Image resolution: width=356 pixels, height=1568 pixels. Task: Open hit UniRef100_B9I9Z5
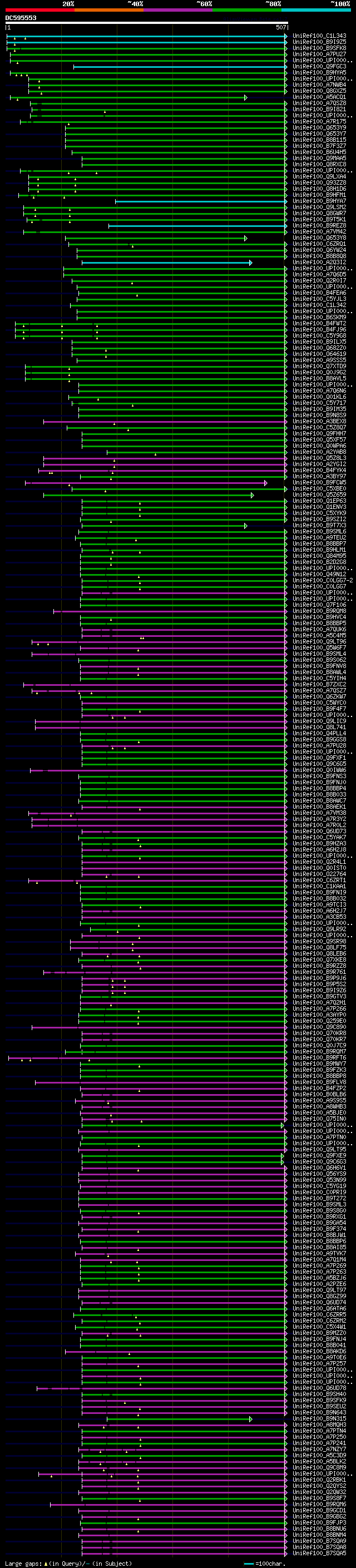pyautogui.click(x=319, y=42)
